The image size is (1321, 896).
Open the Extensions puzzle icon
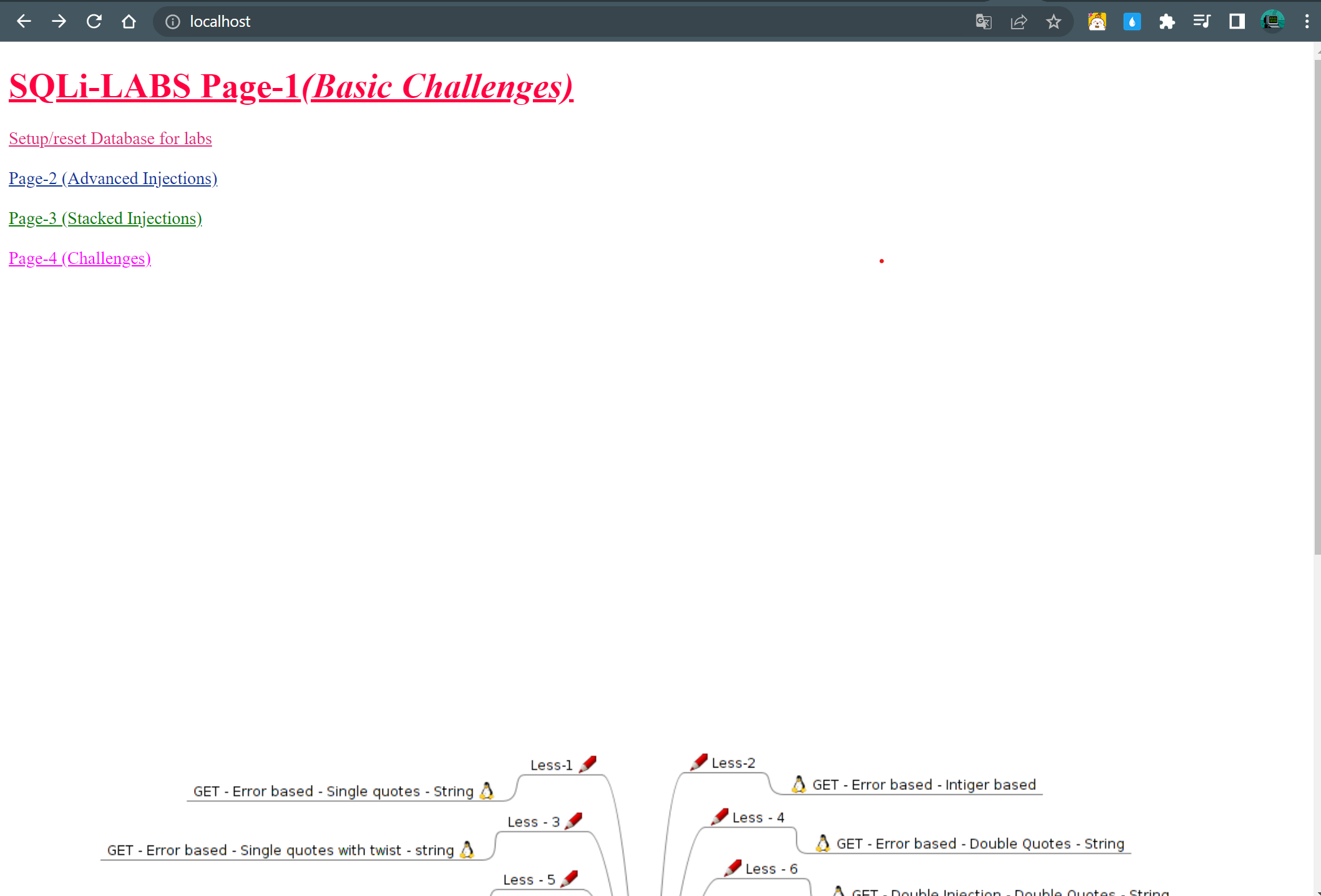(1166, 22)
